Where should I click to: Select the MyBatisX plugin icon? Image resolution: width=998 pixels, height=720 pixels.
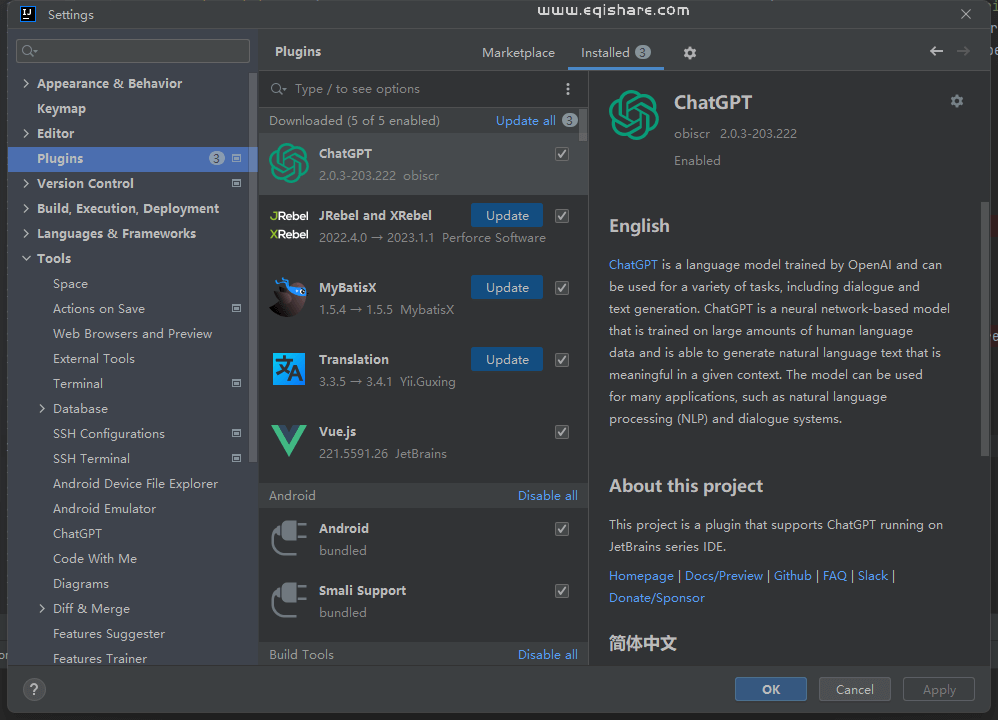[x=289, y=297]
